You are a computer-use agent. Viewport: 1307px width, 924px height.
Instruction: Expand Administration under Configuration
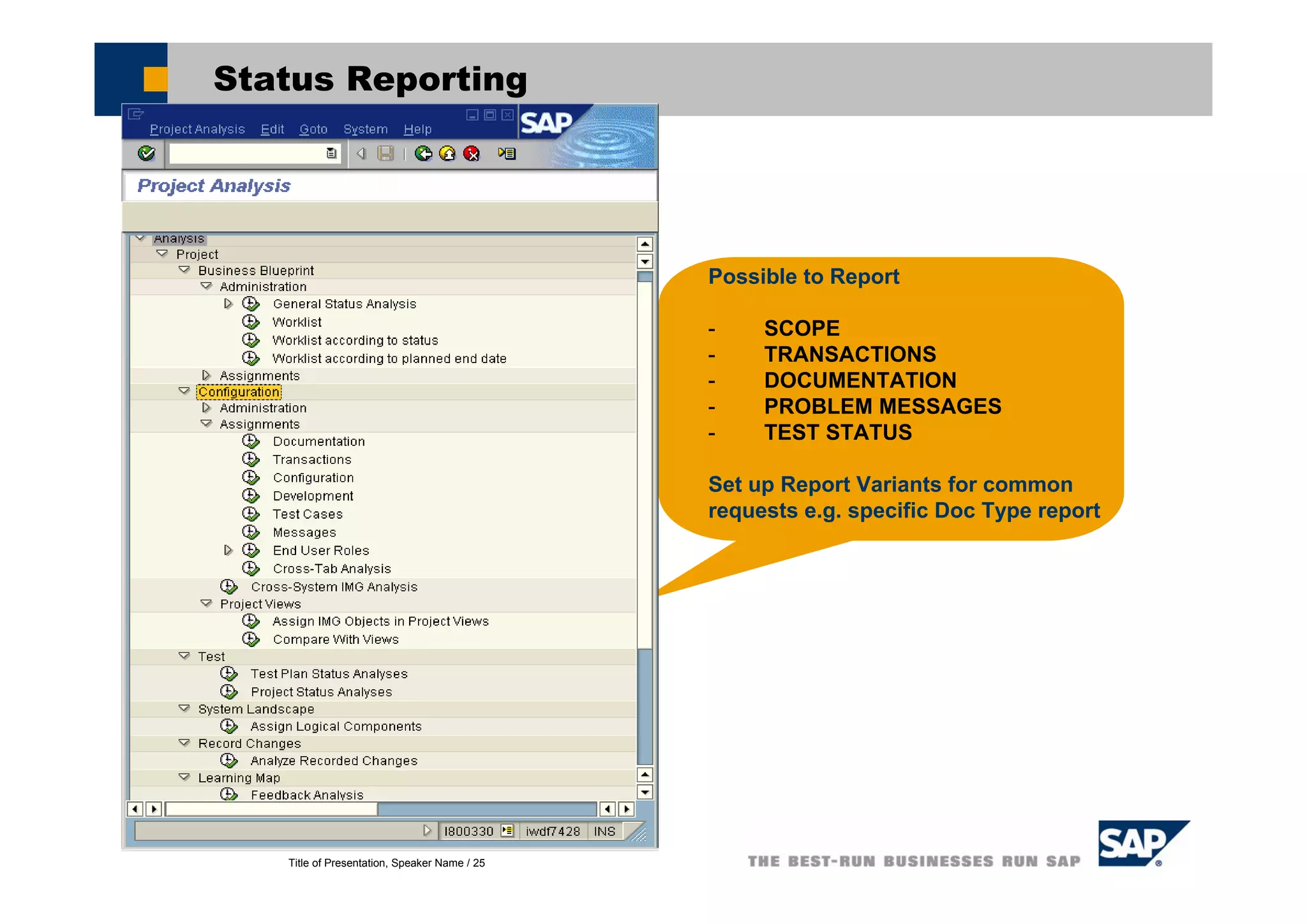pyautogui.click(x=206, y=408)
